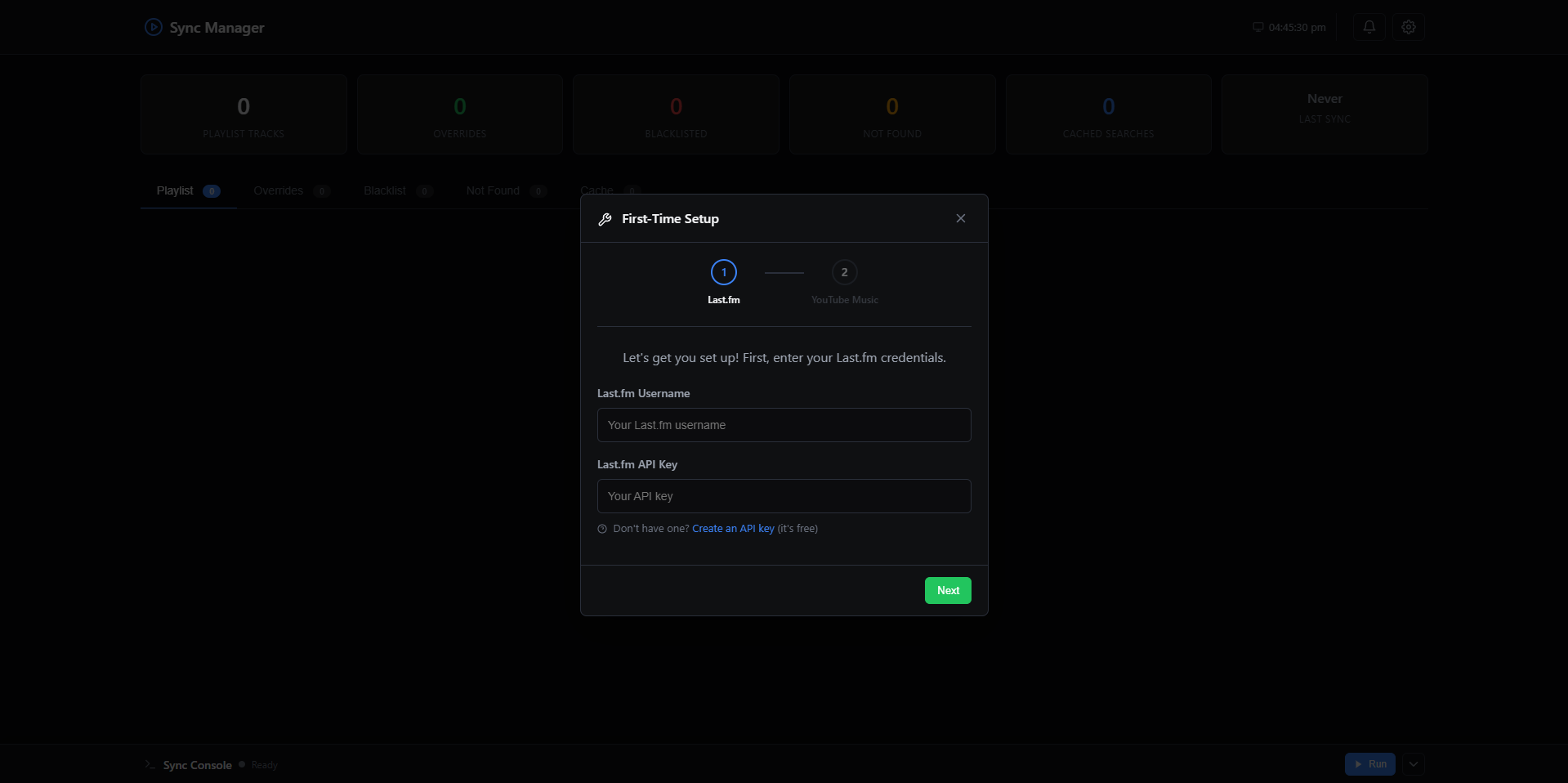Click the Last.fm username input field

pos(784,424)
